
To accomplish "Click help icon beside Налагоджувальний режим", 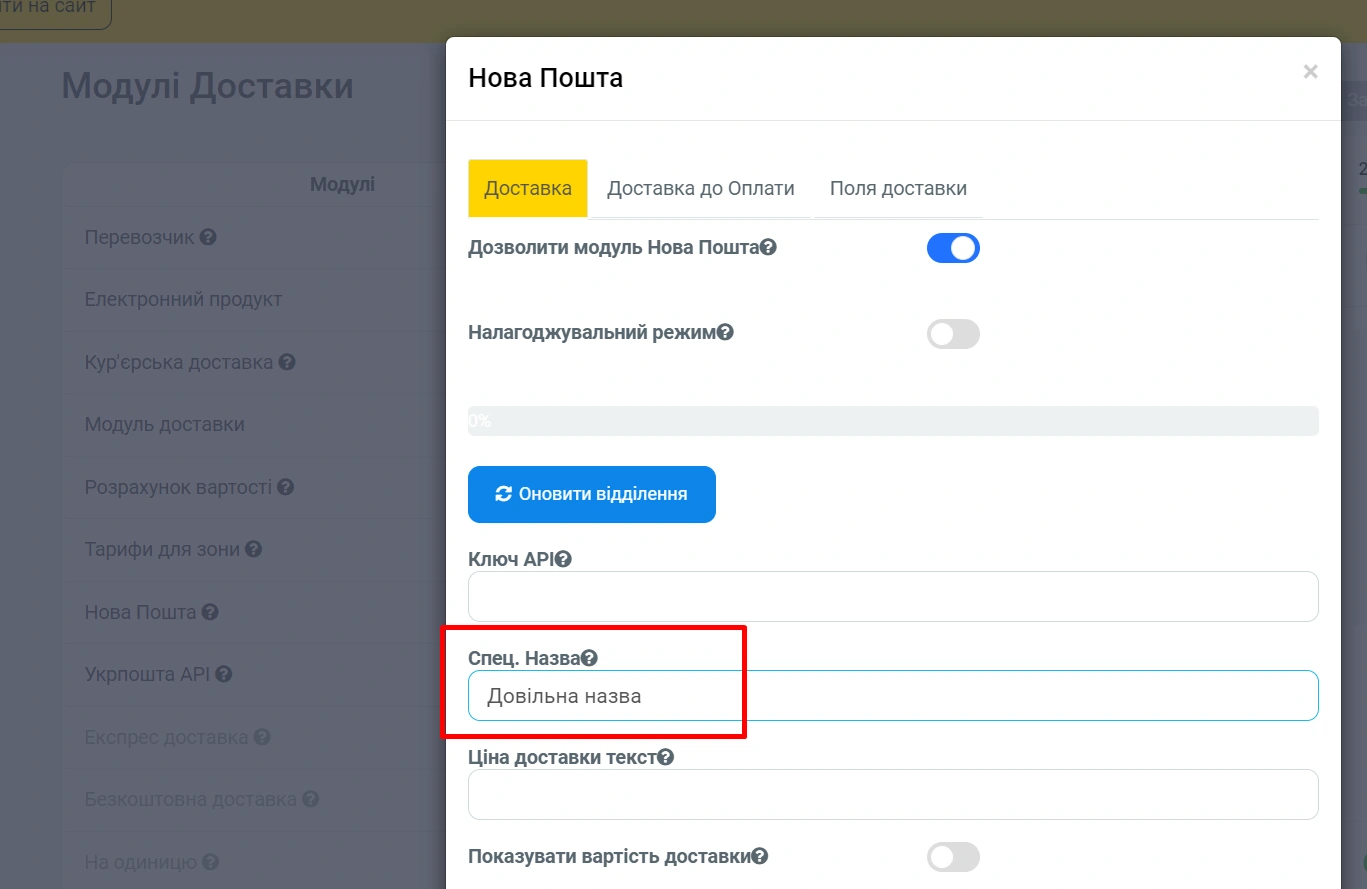I will coord(726,332).
